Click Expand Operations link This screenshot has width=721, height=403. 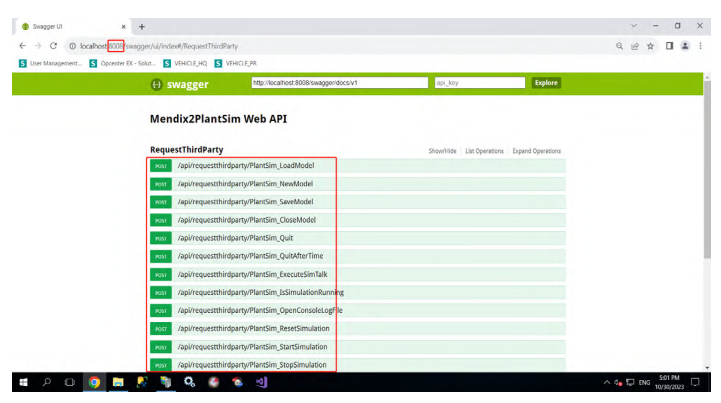click(x=537, y=151)
